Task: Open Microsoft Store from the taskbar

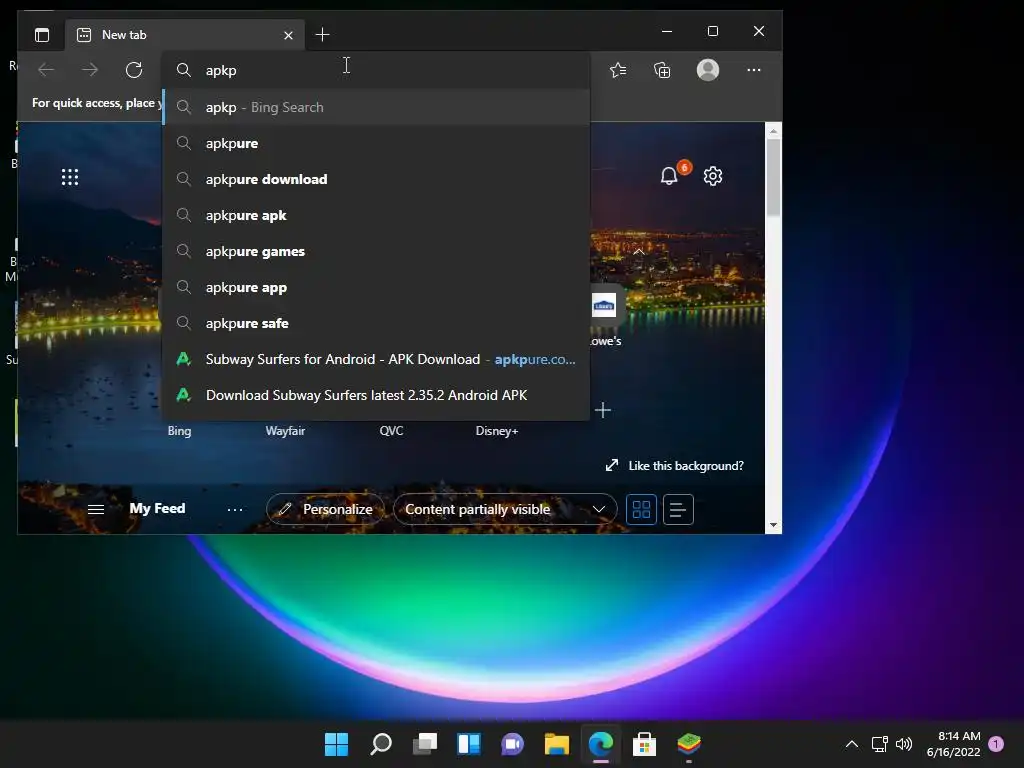Action: click(x=645, y=744)
